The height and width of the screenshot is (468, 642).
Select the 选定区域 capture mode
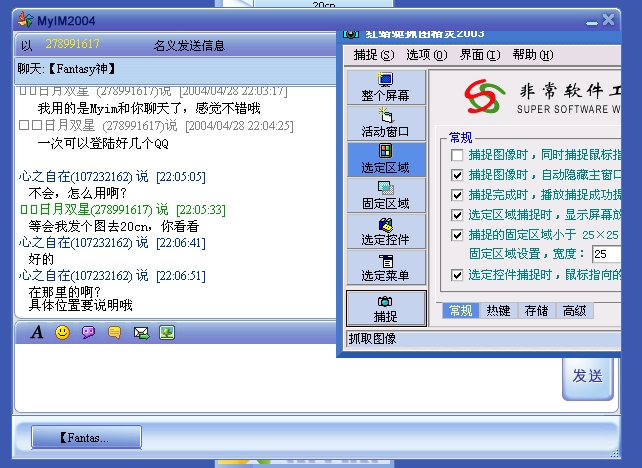point(386,159)
